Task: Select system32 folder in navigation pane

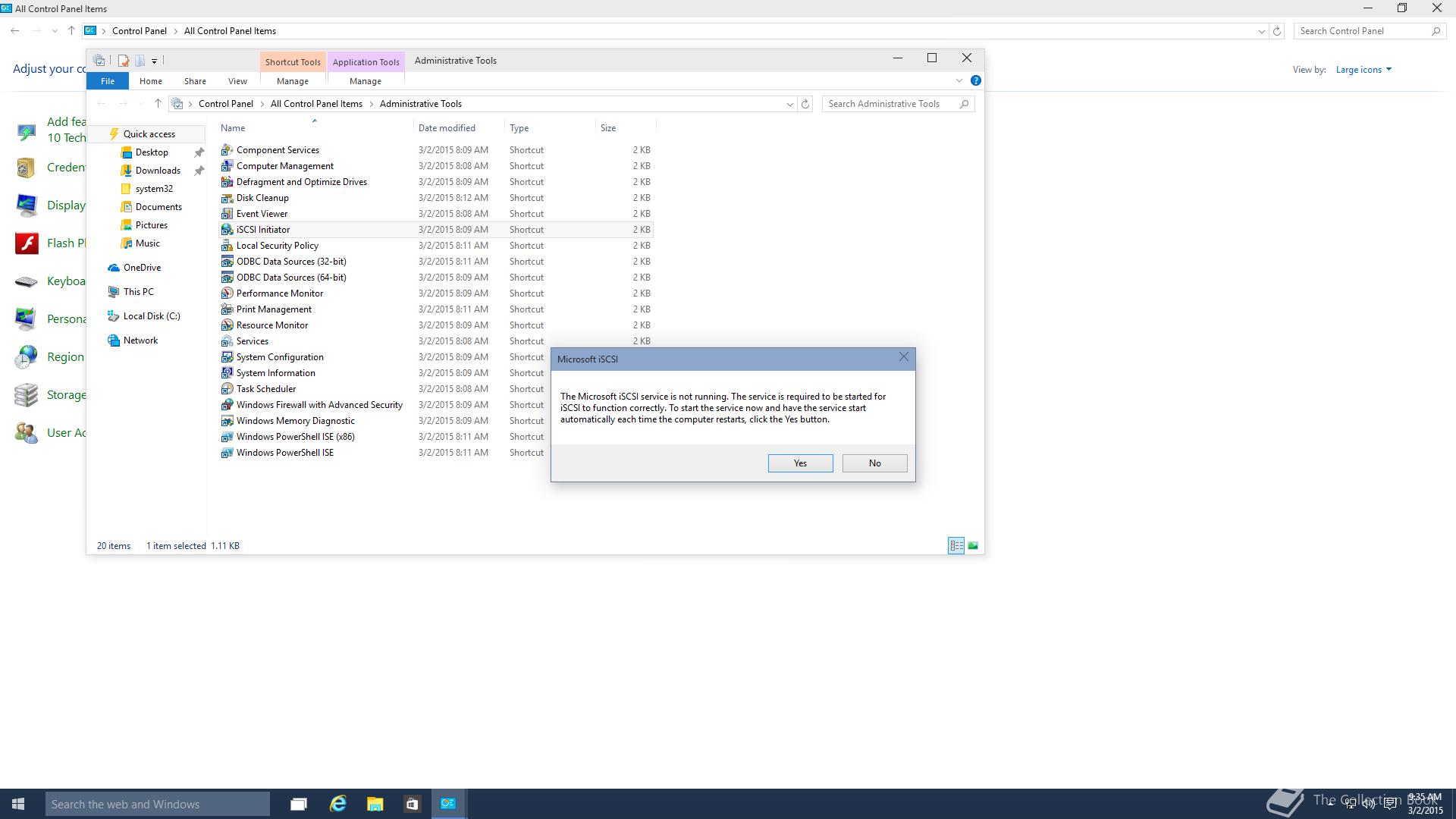Action: pyautogui.click(x=154, y=189)
